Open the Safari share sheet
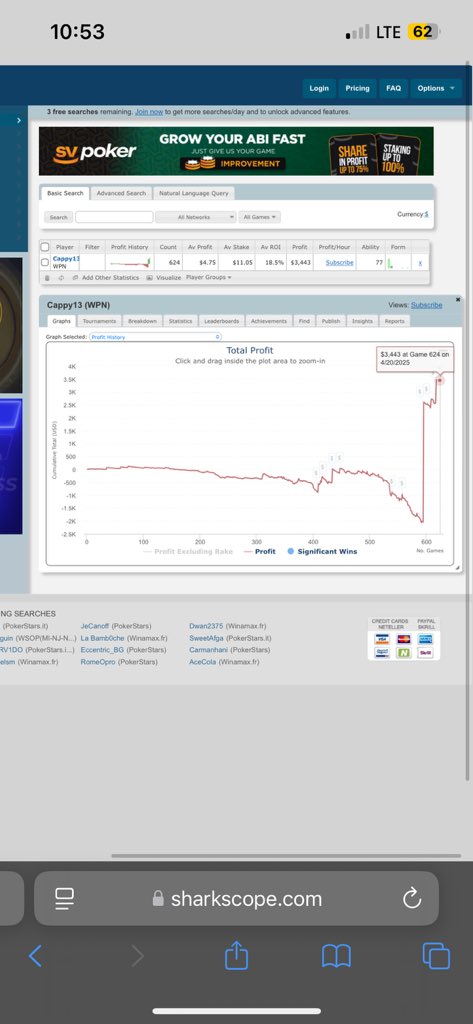Image resolution: width=473 pixels, height=1024 pixels. tap(236, 955)
